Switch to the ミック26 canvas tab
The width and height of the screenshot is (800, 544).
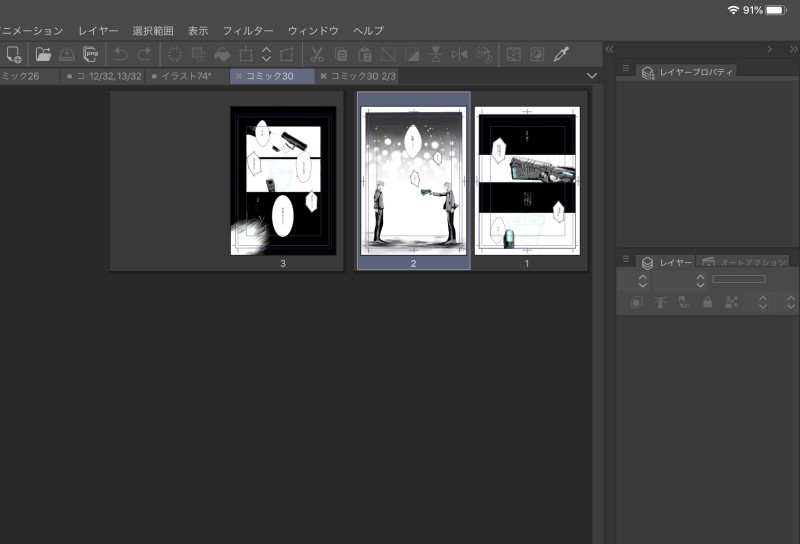tap(30, 76)
